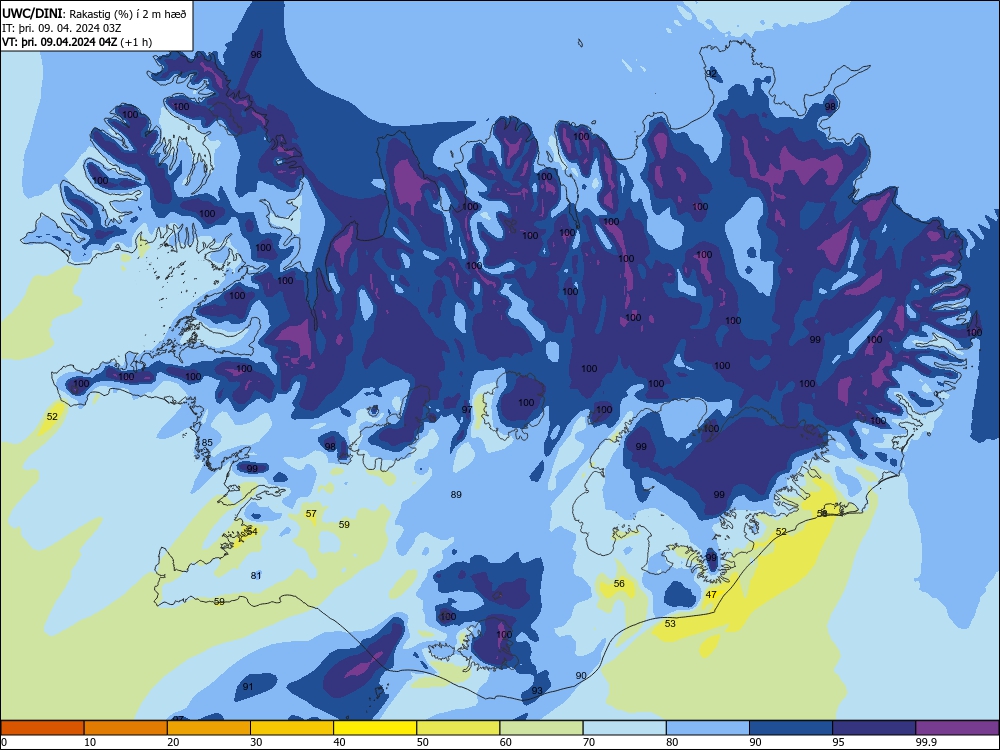This screenshot has width=1000, height=750.
Task: Click the legend tick label '95'
Action: click(x=839, y=742)
